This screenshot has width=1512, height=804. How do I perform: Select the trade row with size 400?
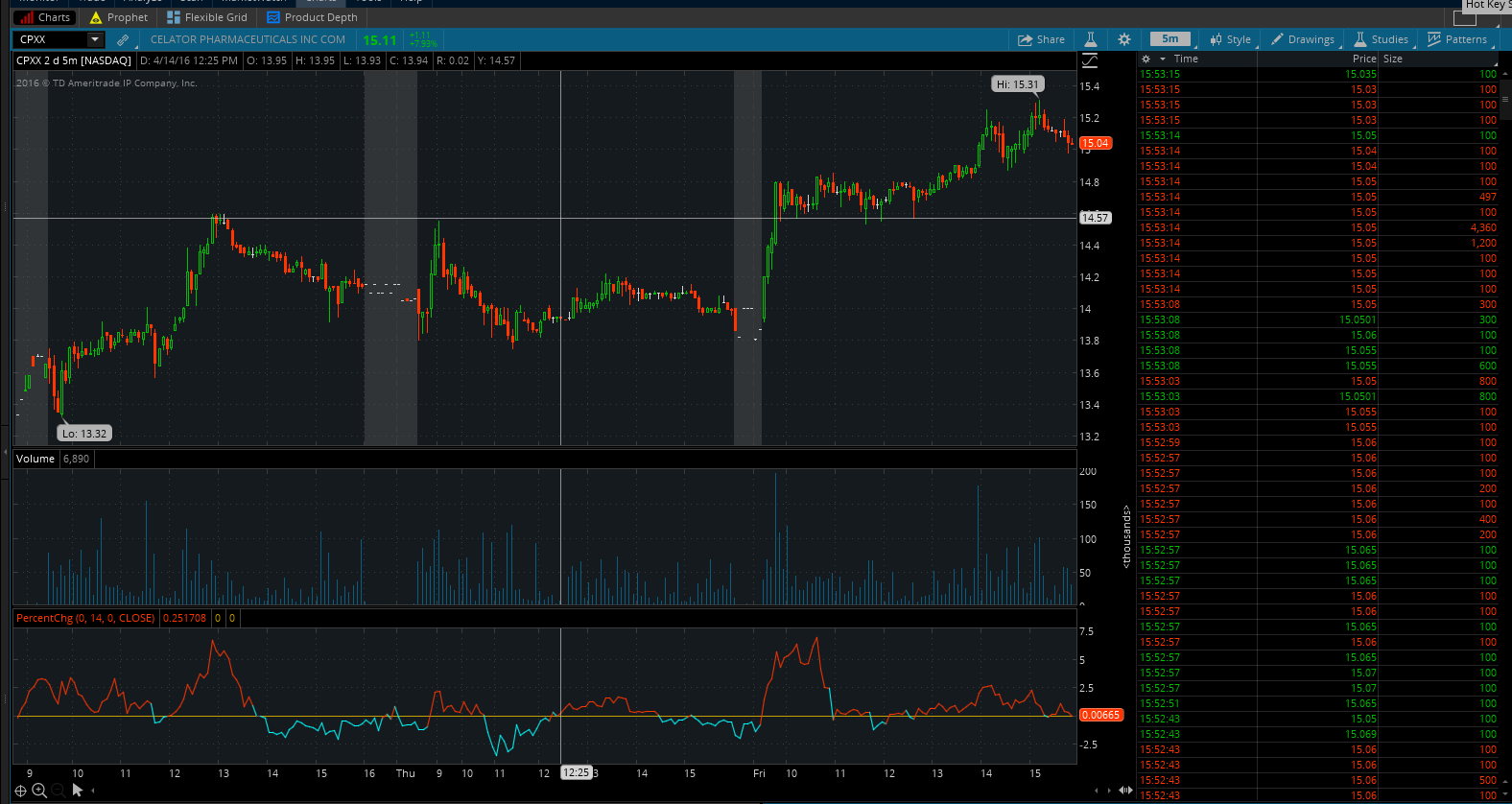pyautogui.click(x=1318, y=519)
